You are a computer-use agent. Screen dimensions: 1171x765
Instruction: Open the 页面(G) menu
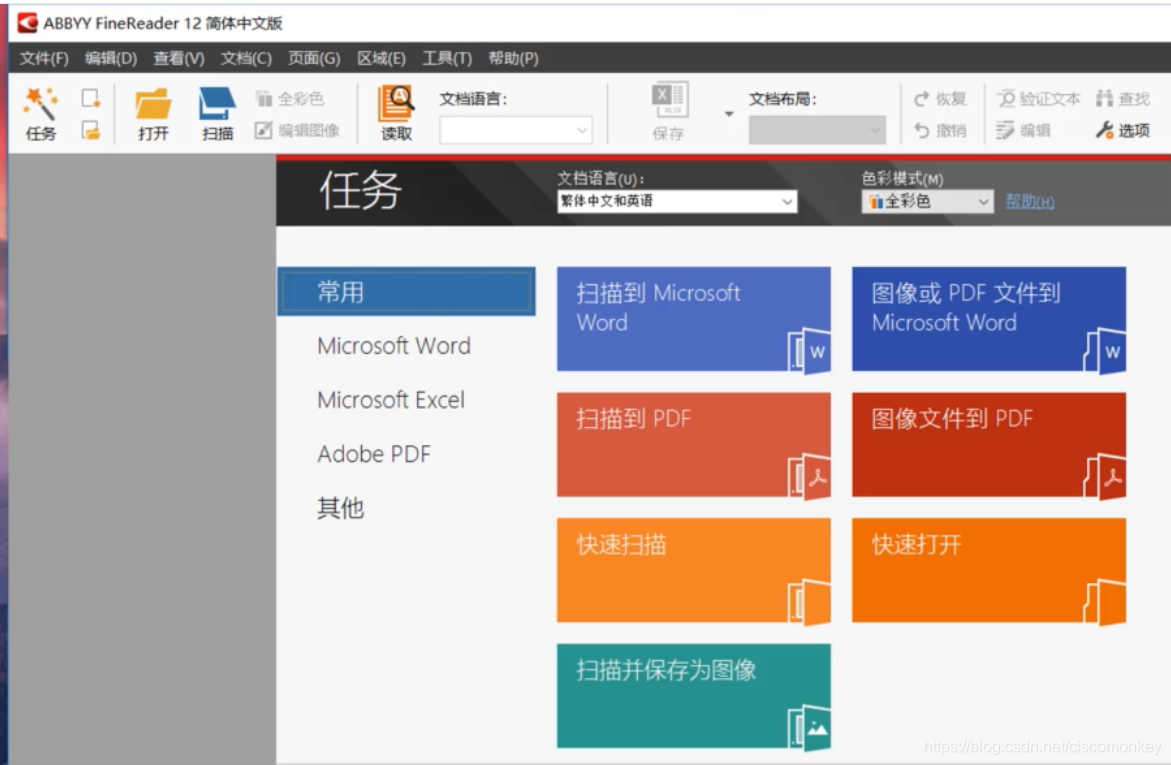point(314,58)
